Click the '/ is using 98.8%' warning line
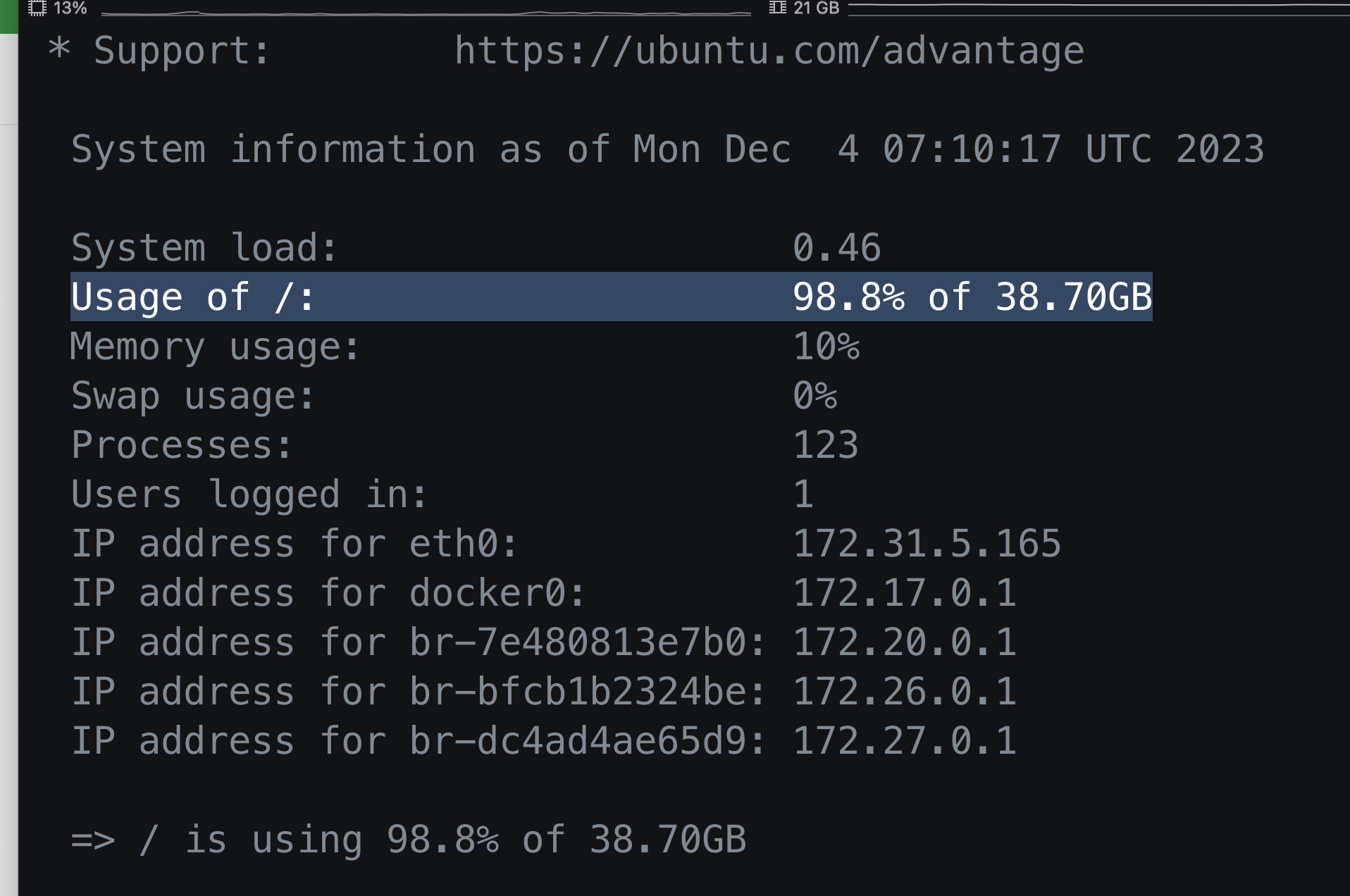The width and height of the screenshot is (1350, 896). (409, 839)
